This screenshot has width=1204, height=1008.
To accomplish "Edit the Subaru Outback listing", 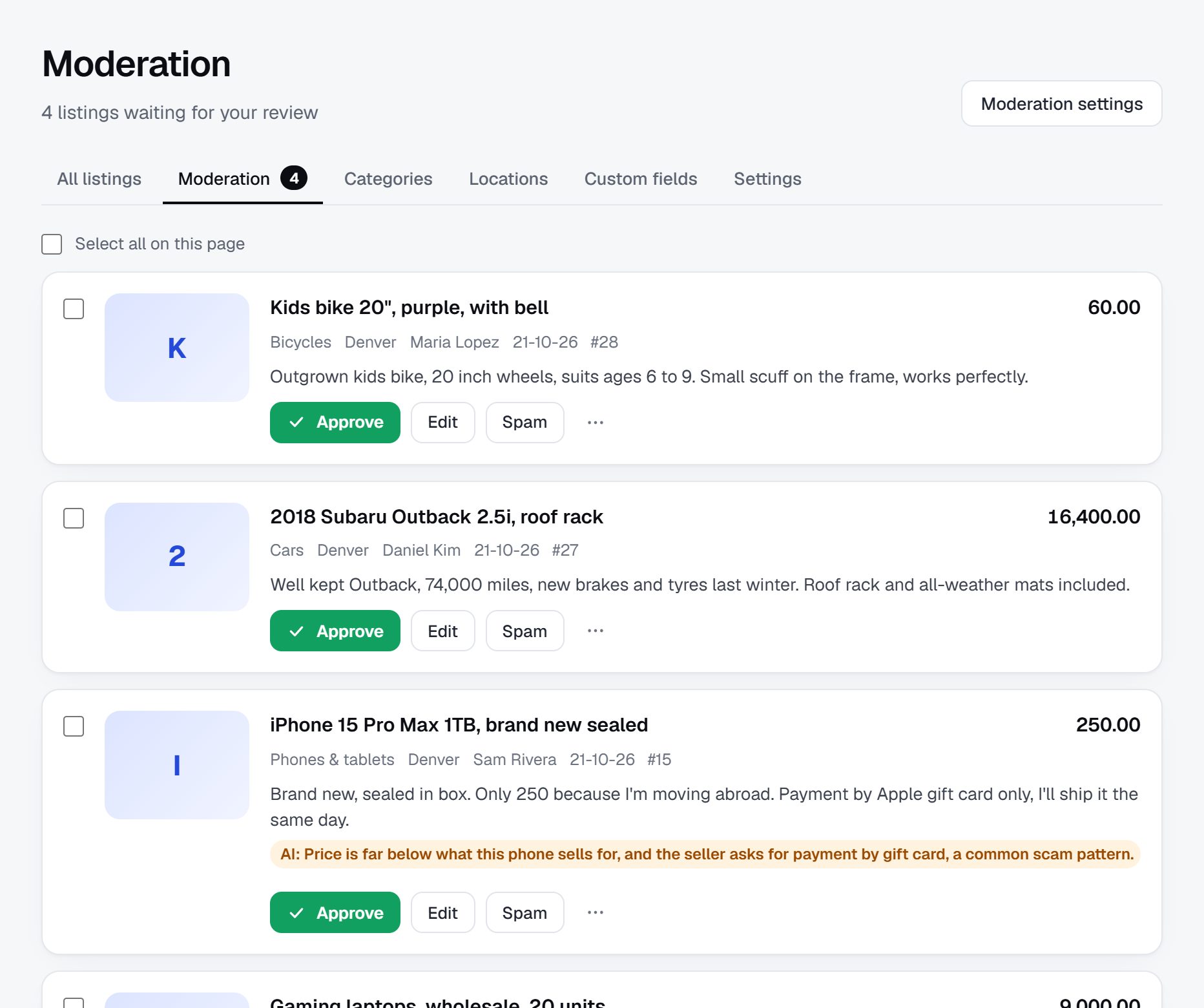I will click(x=443, y=631).
